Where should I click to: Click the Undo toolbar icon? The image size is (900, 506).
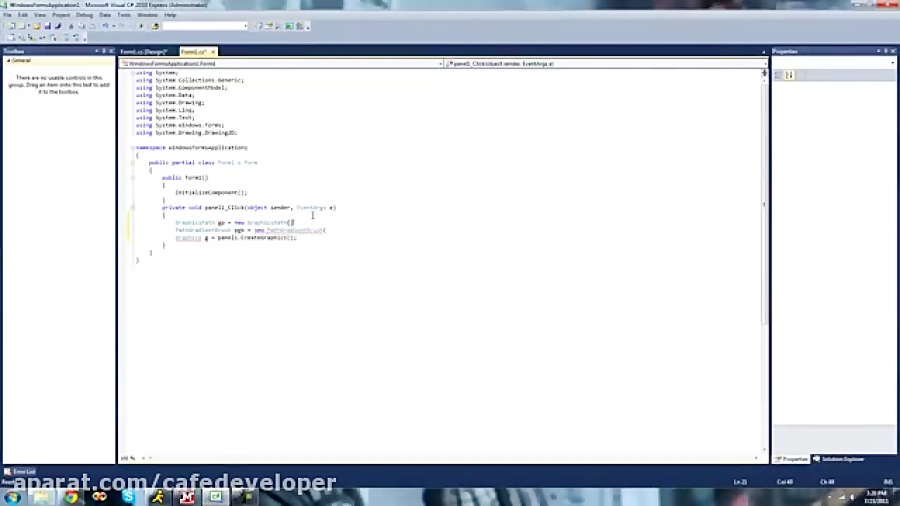tap(105, 26)
